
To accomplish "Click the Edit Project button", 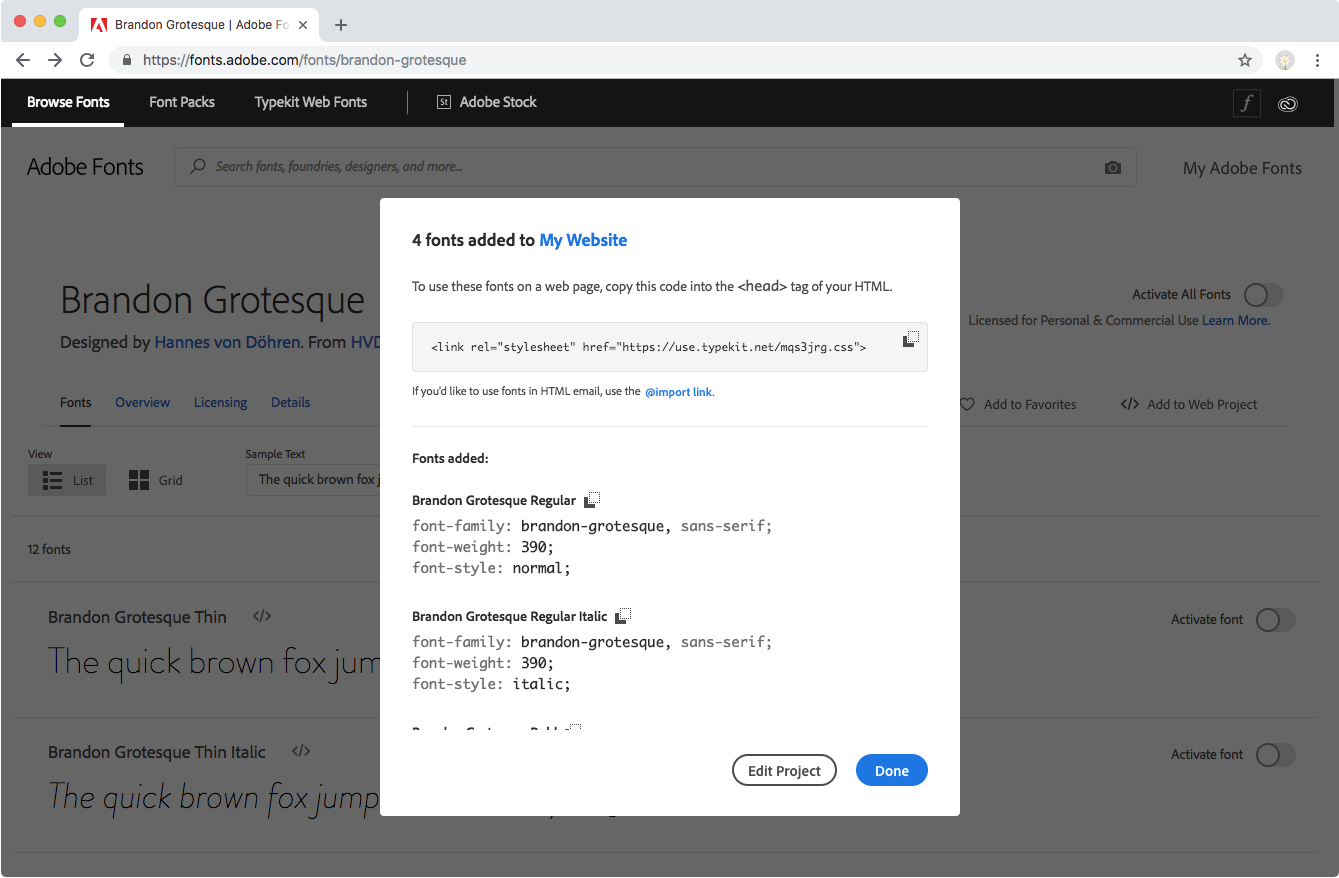I will (x=784, y=770).
